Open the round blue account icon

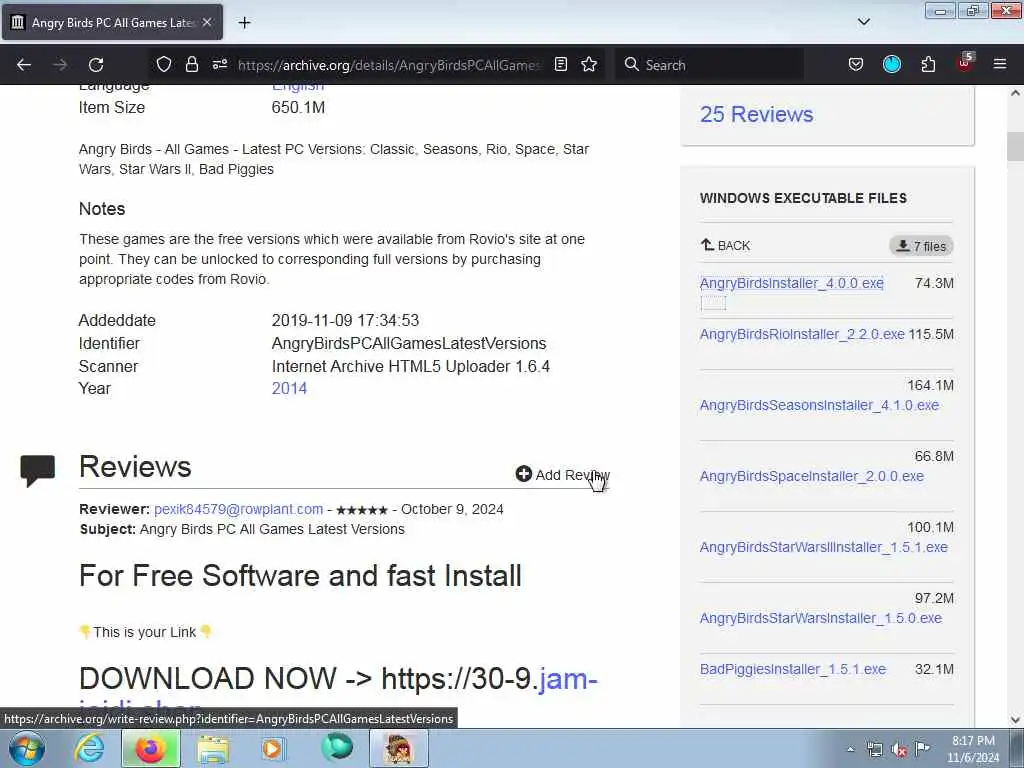[892, 64]
